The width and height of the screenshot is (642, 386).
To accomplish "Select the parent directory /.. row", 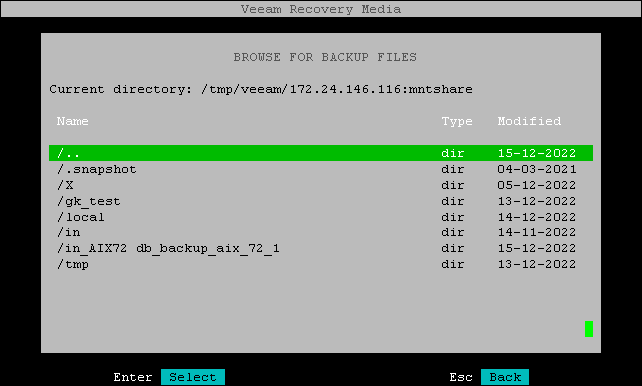I will coord(321,153).
